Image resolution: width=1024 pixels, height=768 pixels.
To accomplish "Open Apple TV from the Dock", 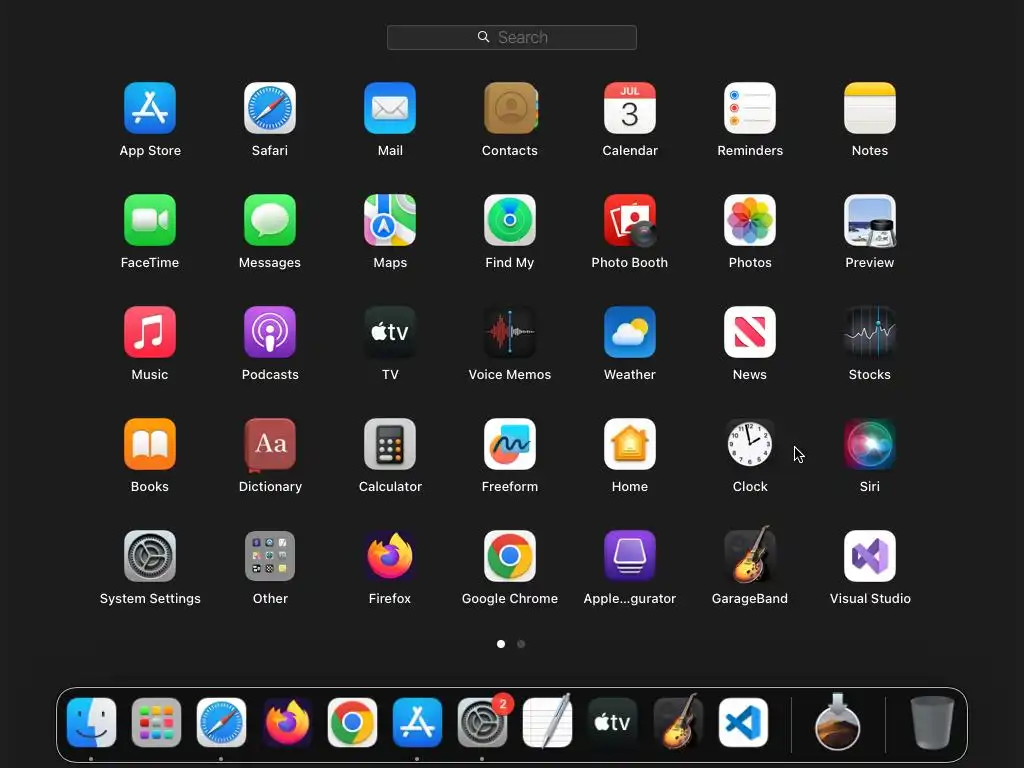I will [613, 722].
